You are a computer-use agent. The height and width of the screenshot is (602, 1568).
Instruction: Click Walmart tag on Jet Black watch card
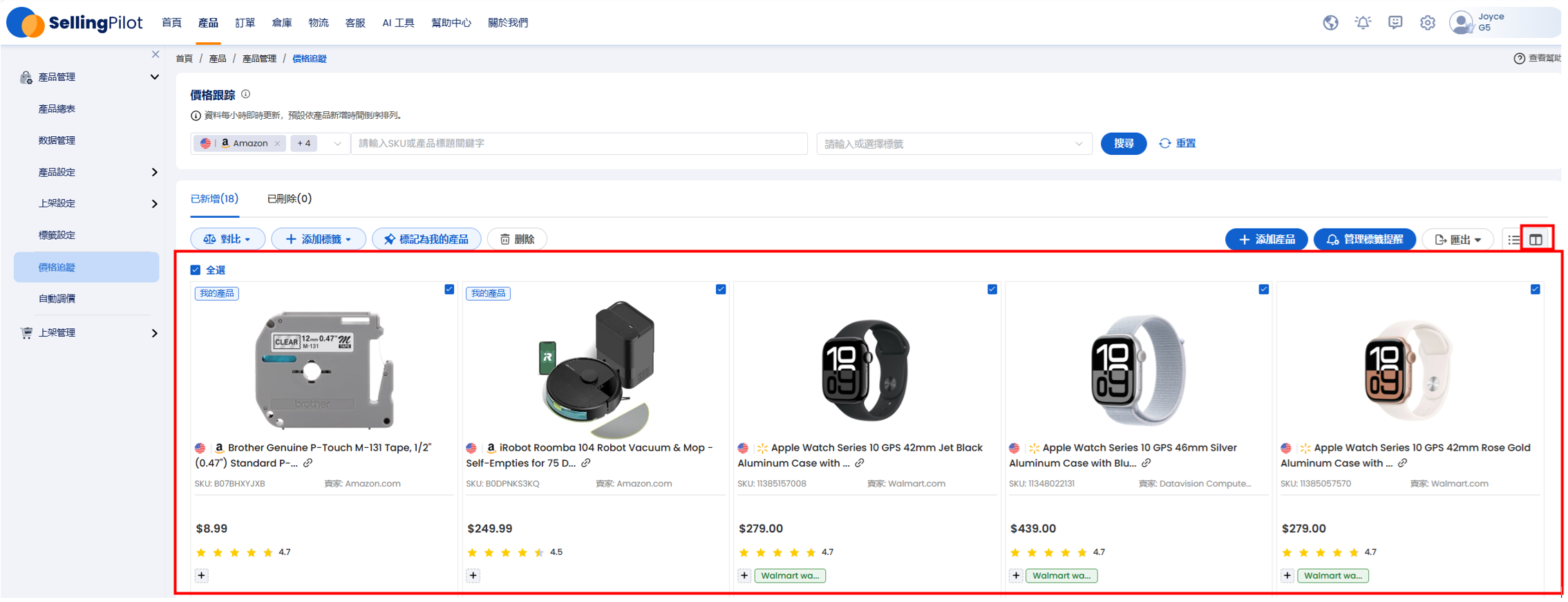pos(790,575)
